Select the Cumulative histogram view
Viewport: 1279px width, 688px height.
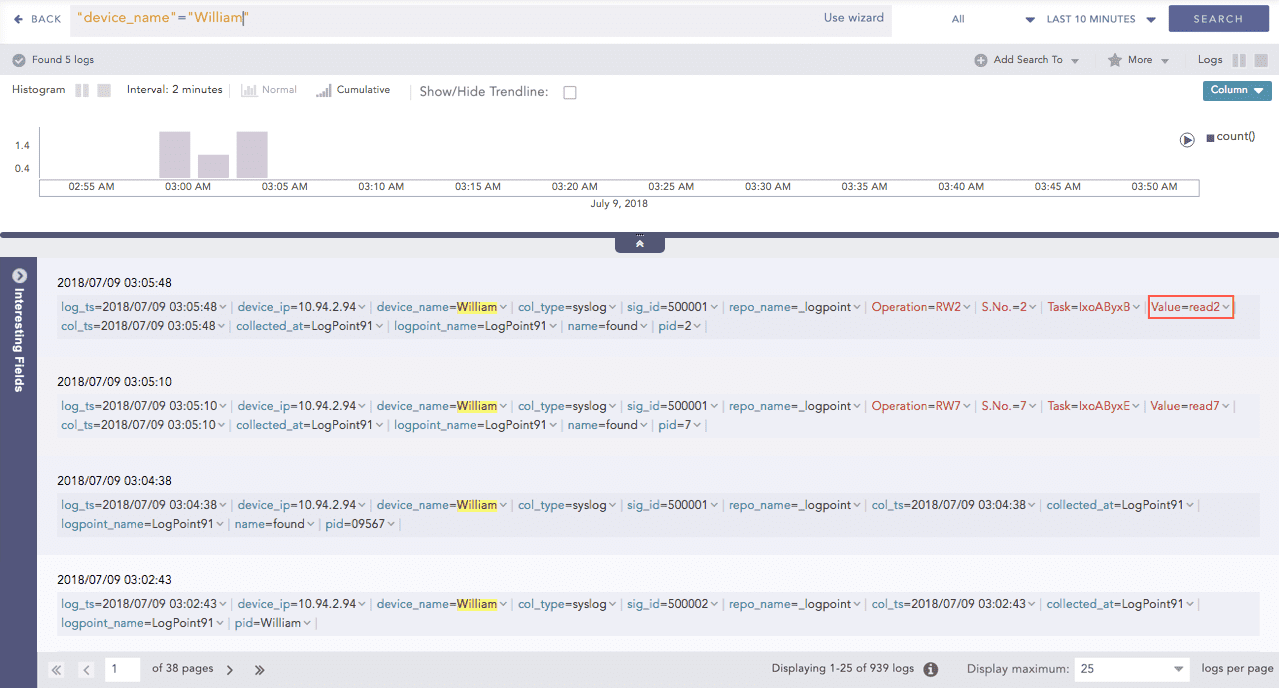click(352, 89)
